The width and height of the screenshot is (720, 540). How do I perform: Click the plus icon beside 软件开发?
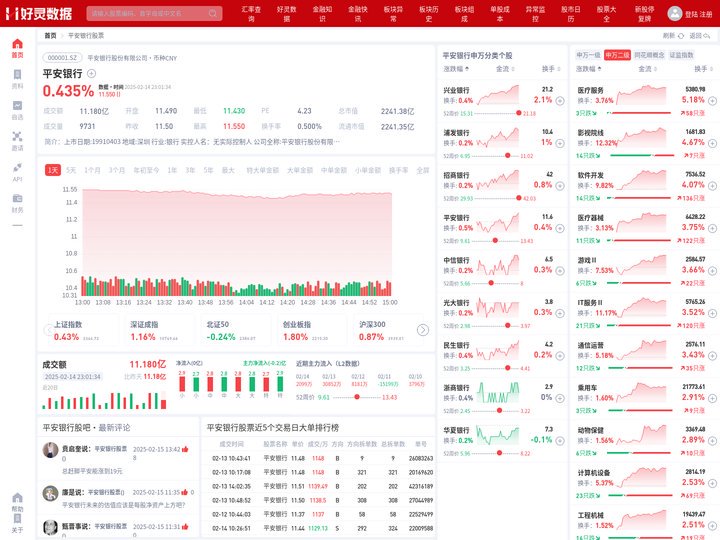(712, 186)
